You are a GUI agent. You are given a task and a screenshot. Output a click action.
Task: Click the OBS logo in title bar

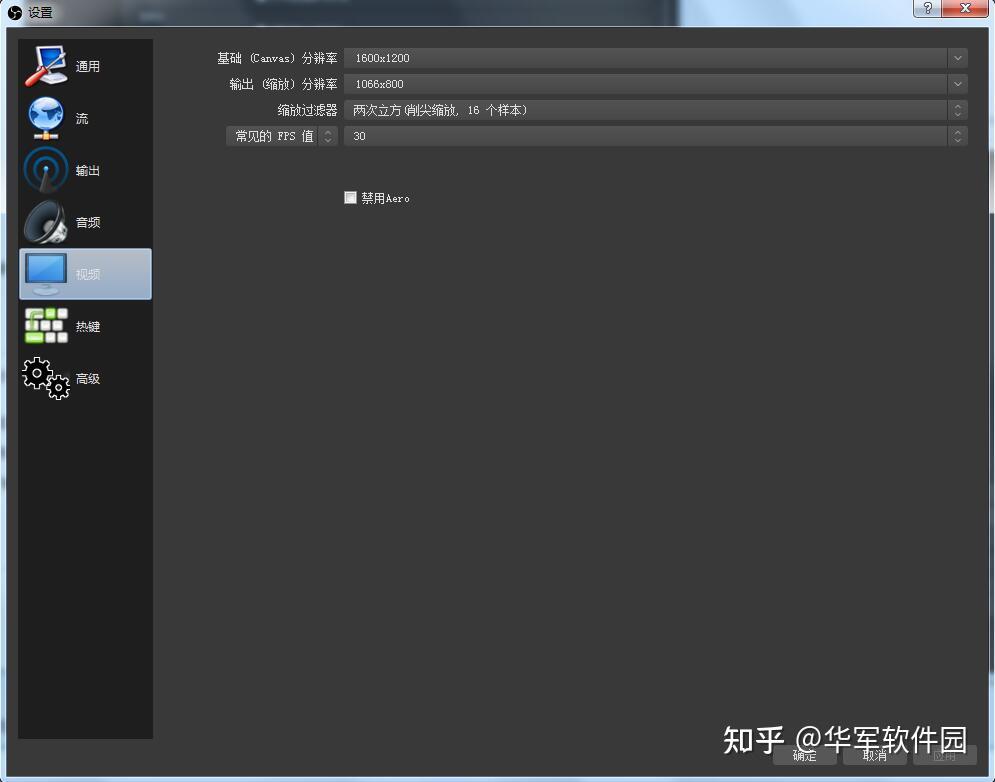point(15,13)
